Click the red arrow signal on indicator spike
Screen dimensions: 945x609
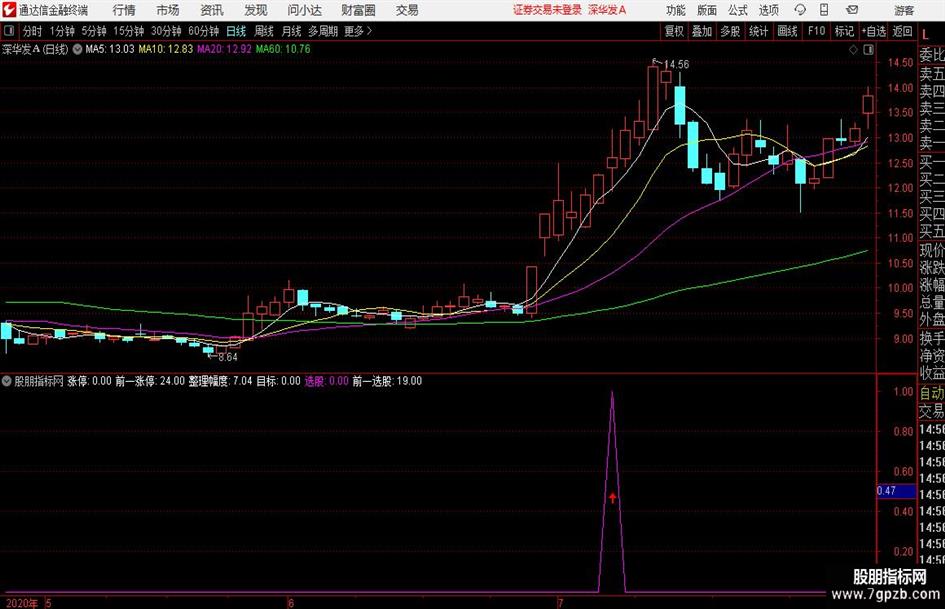pos(612,497)
